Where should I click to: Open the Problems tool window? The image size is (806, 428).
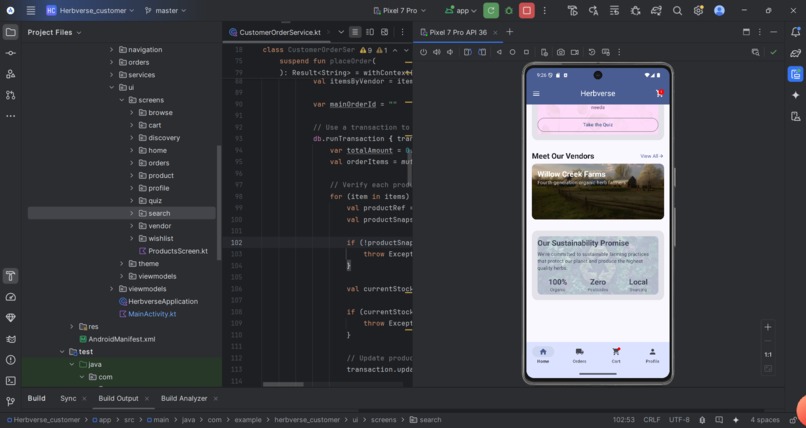(x=10, y=360)
